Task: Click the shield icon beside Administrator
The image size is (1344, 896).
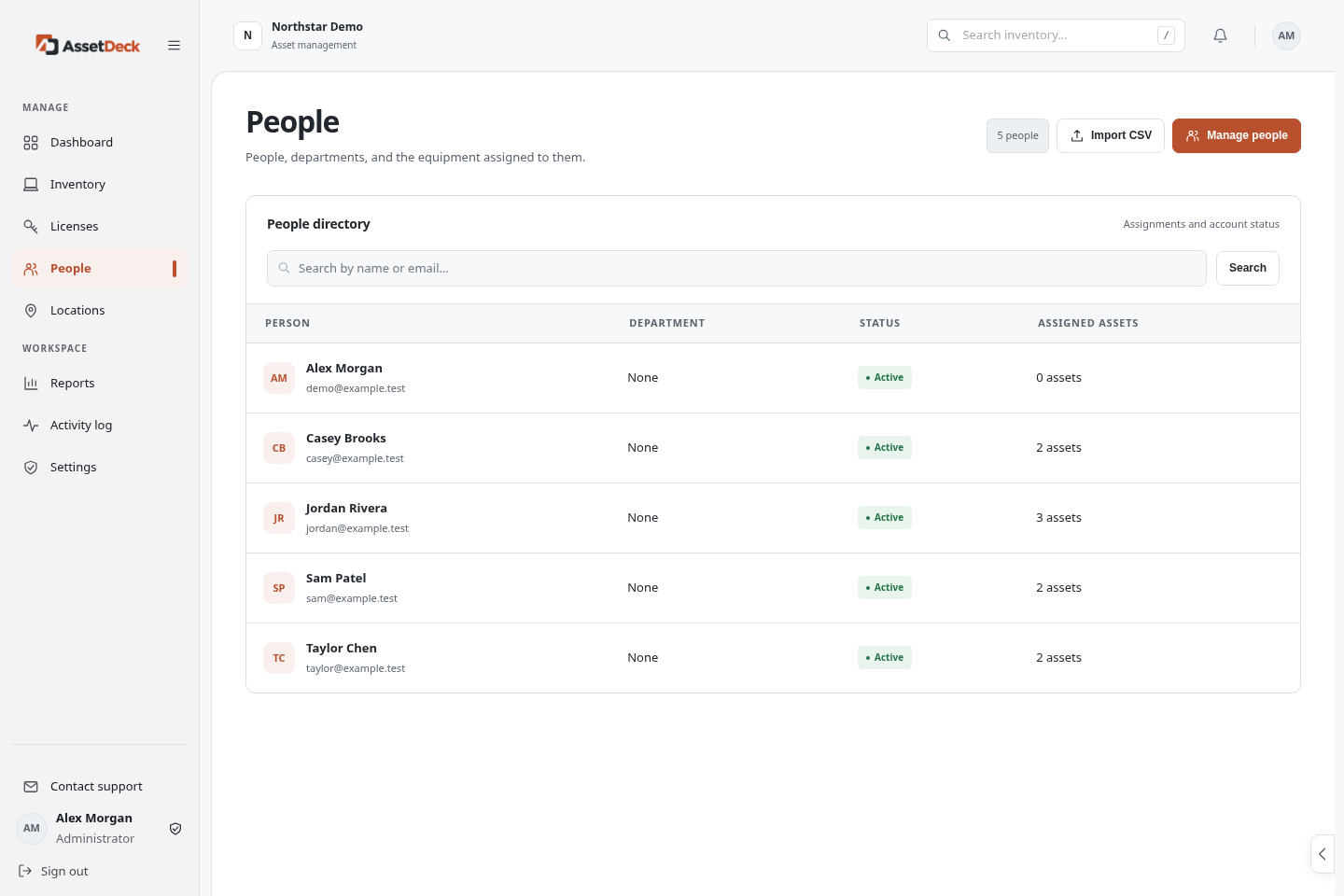Action: [x=175, y=829]
